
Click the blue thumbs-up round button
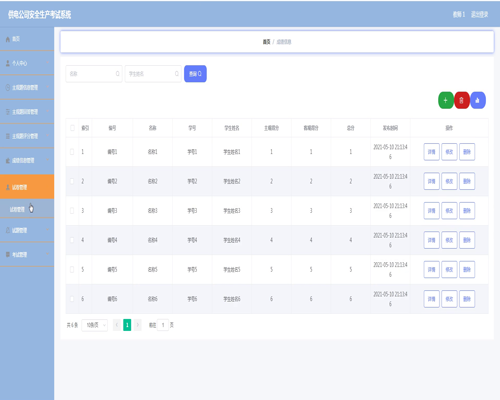478,100
